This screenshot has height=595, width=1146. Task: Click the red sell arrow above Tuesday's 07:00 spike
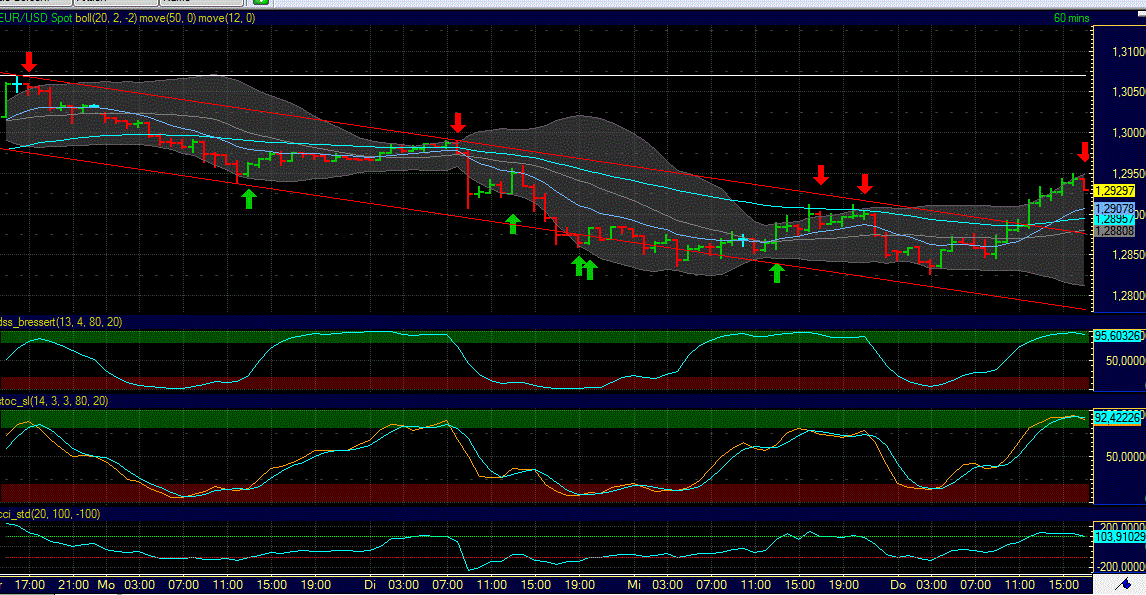click(x=458, y=124)
